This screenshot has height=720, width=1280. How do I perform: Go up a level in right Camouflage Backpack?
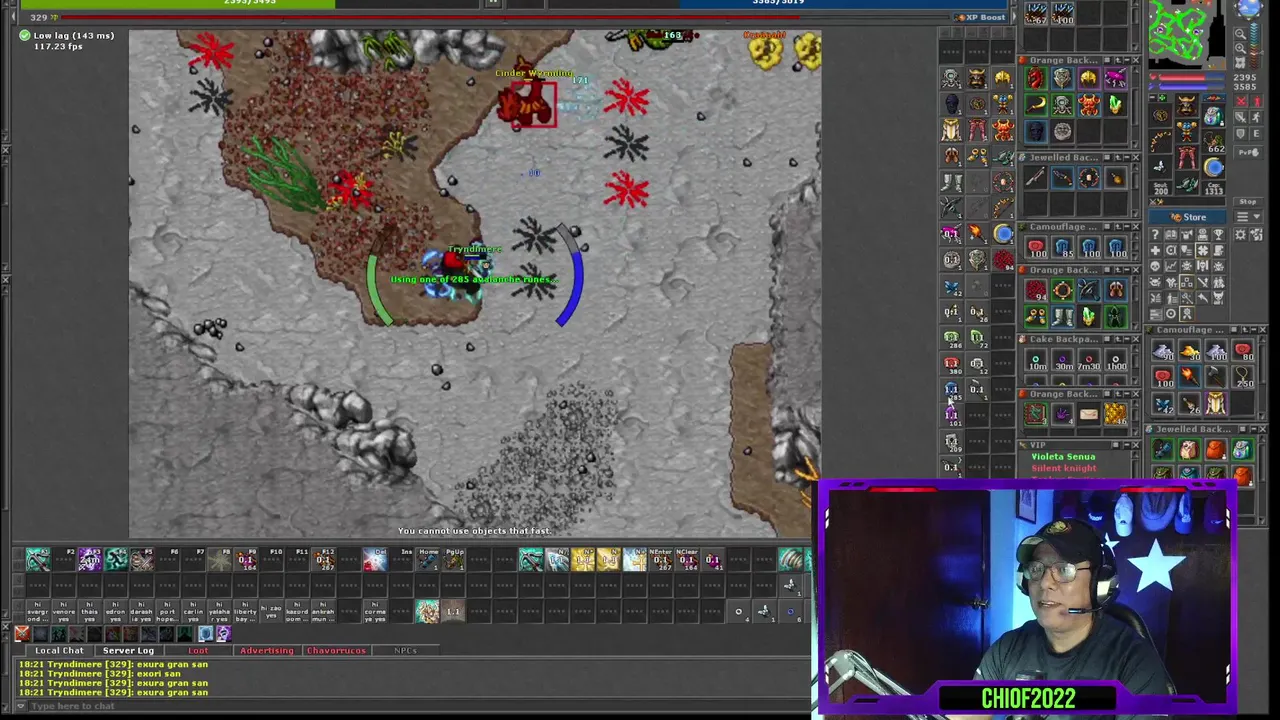point(1245,329)
